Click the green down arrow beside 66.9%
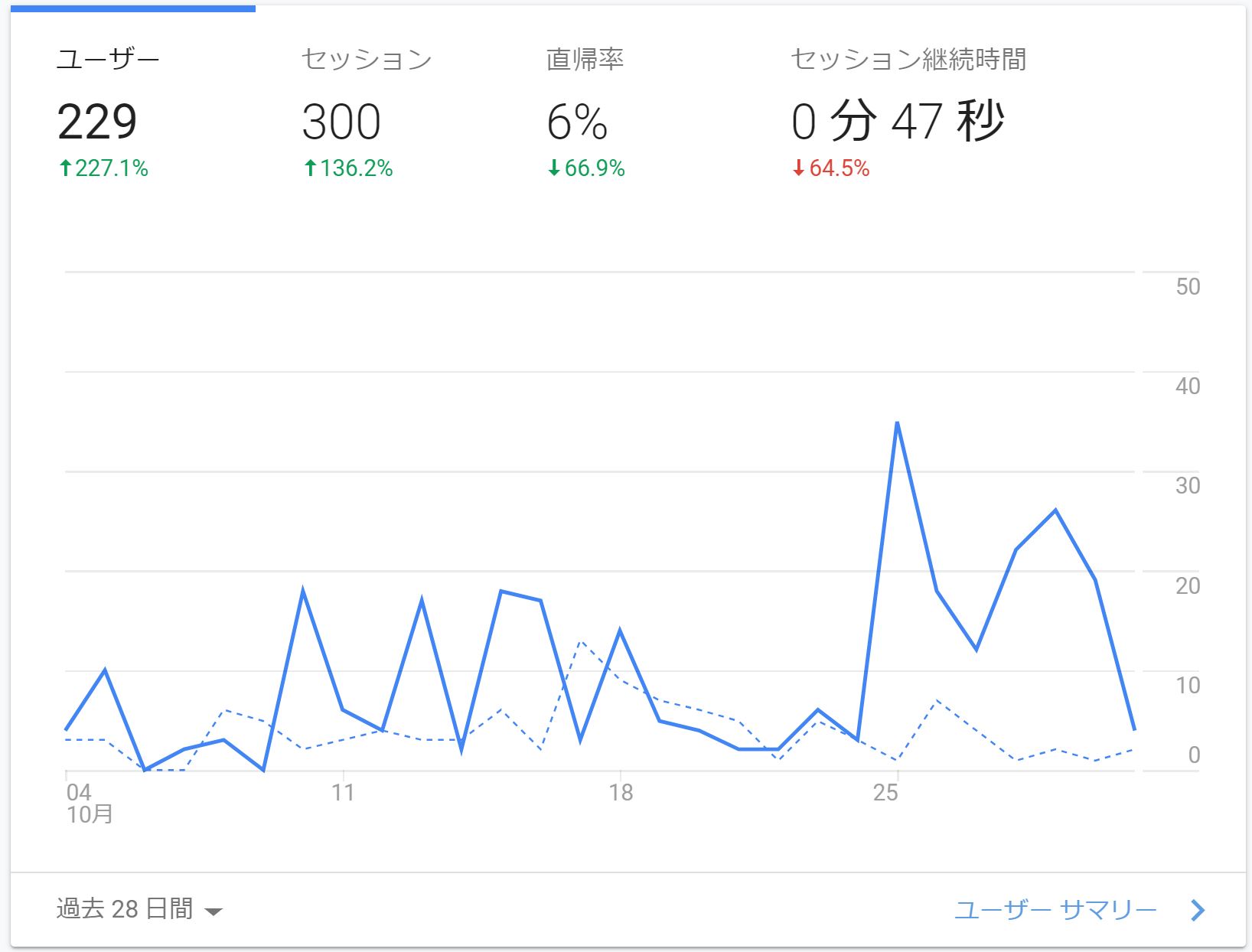 pyautogui.click(x=555, y=168)
